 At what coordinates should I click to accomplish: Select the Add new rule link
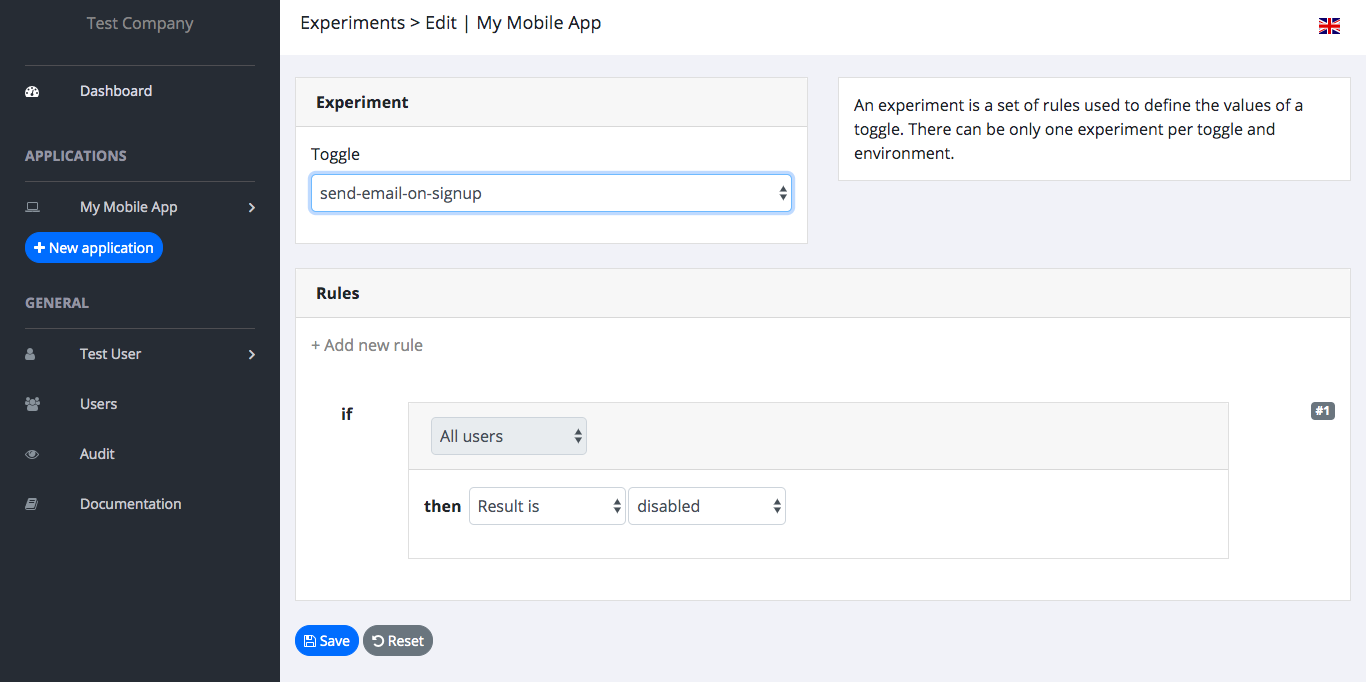[367, 344]
